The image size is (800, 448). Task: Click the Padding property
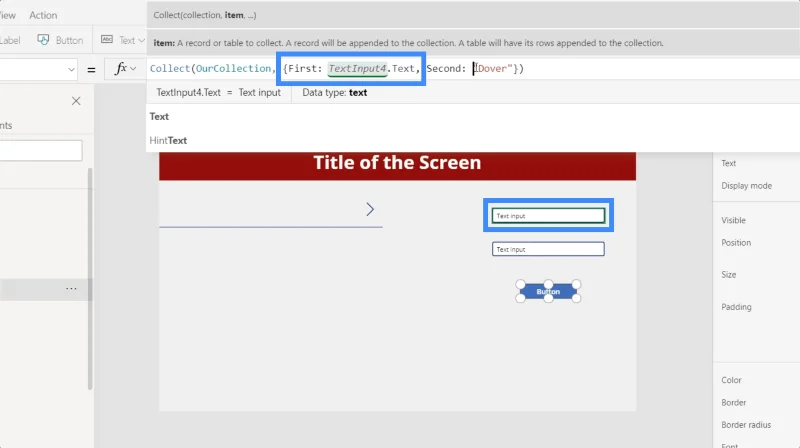(736, 307)
